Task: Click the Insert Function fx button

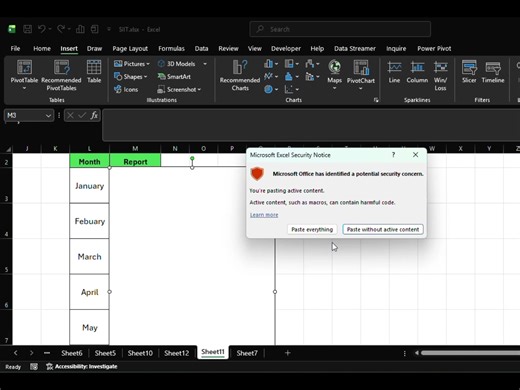Action: pyautogui.click(x=94, y=115)
